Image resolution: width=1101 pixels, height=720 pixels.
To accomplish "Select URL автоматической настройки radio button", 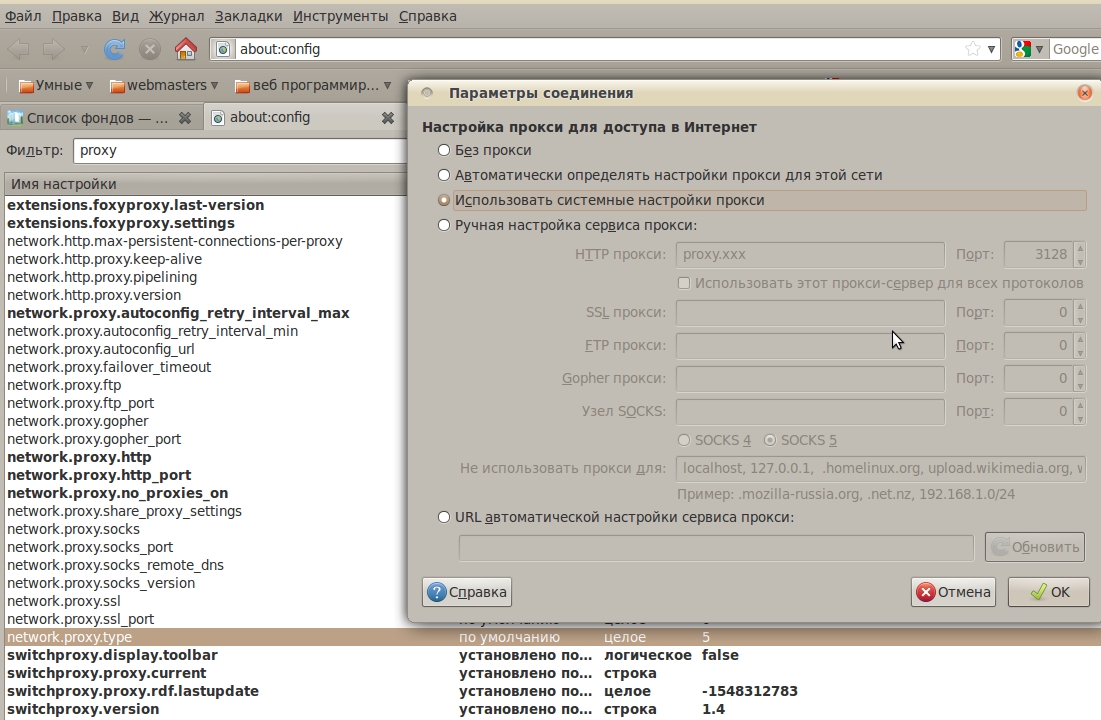I will (444, 517).
